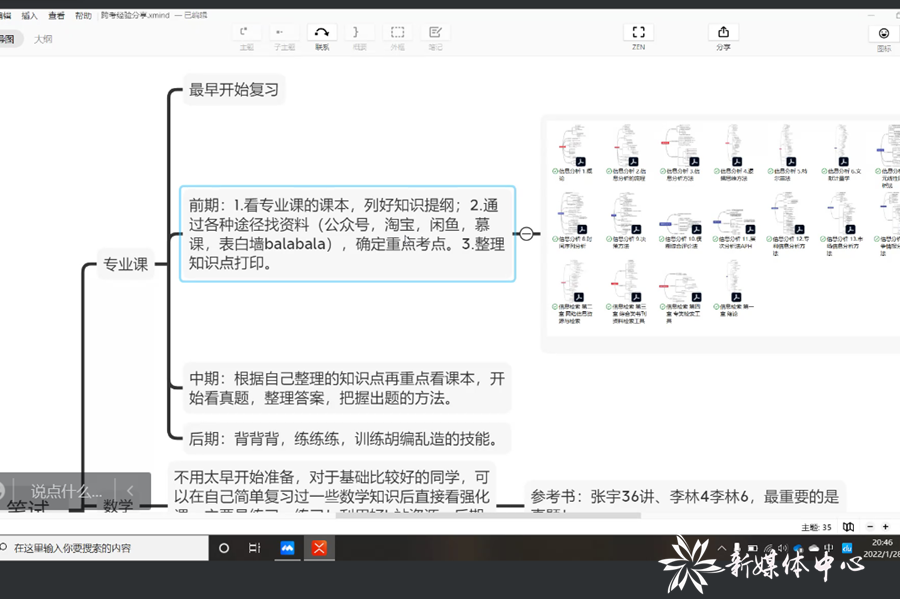Select the 联系 (Relationship) tool
The image size is (900, 599).
322,35
